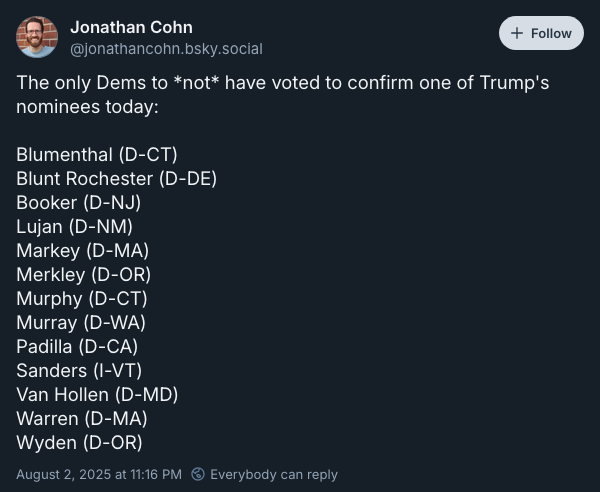This screenshot has width=600, height=492.
Task: Click the plus icon in Follow button
Action: point(517,33)
